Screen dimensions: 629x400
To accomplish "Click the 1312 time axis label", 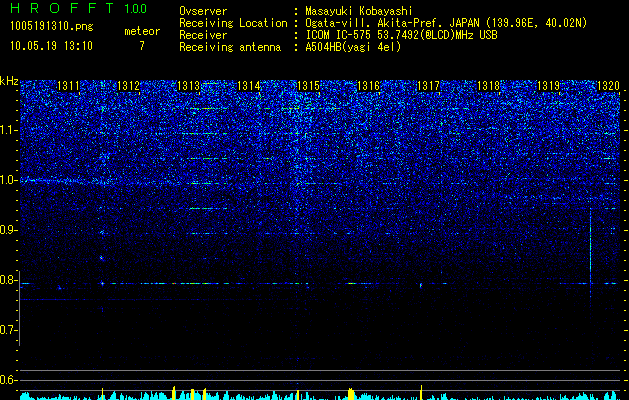I will [x=128, y=86].
